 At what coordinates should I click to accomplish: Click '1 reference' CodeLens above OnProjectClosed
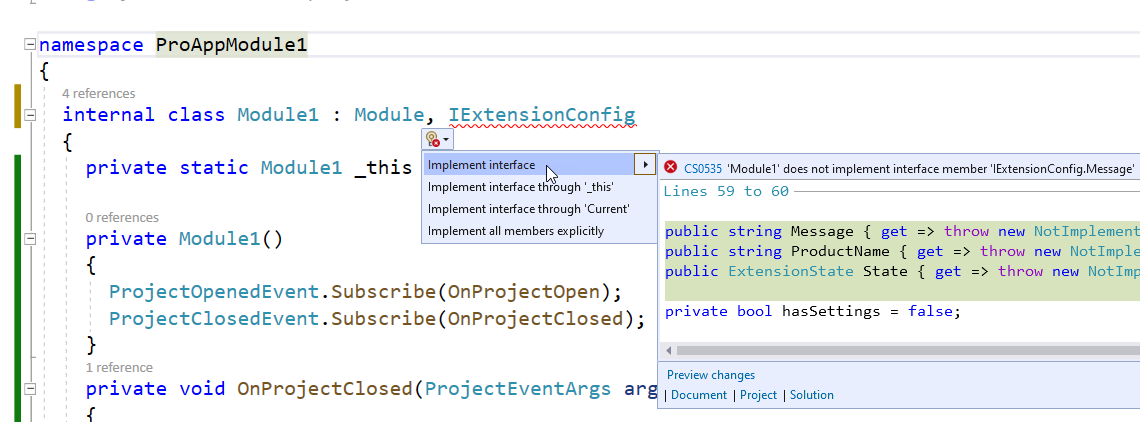pos(119,367)
